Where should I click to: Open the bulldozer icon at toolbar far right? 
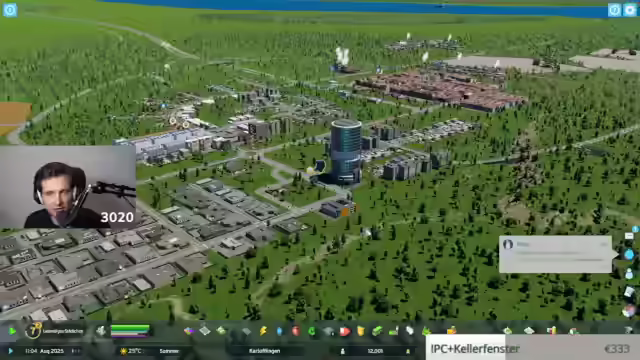(x=629, y=330)
